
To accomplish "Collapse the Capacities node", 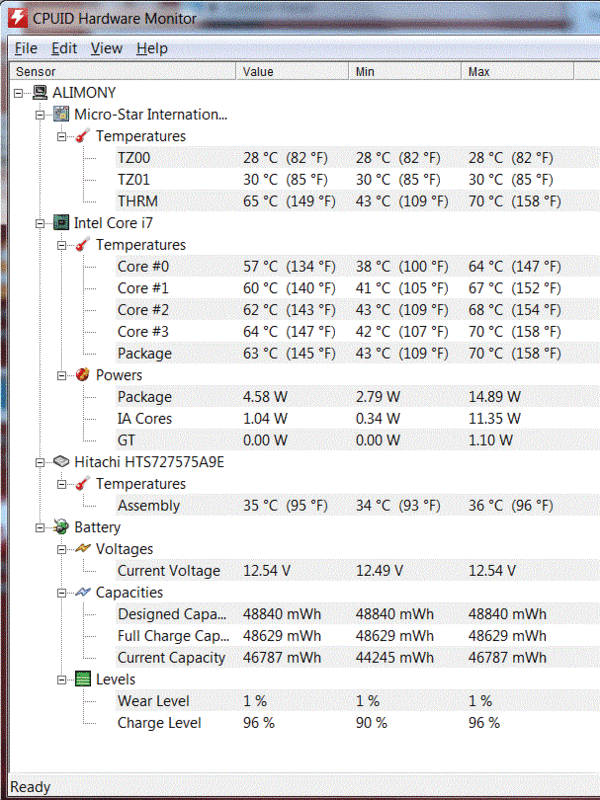I will pos(61,593).
